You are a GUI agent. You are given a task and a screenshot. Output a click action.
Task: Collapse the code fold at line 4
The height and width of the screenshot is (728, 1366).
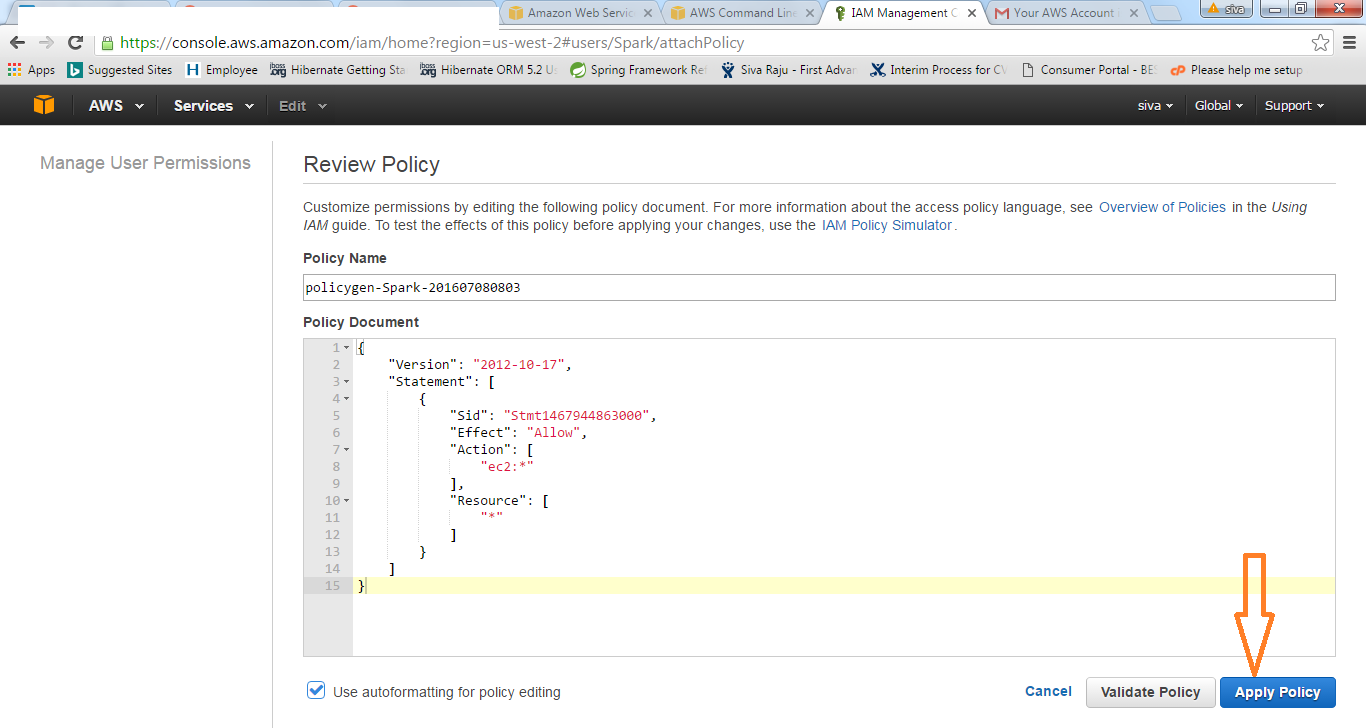(346, 399)
